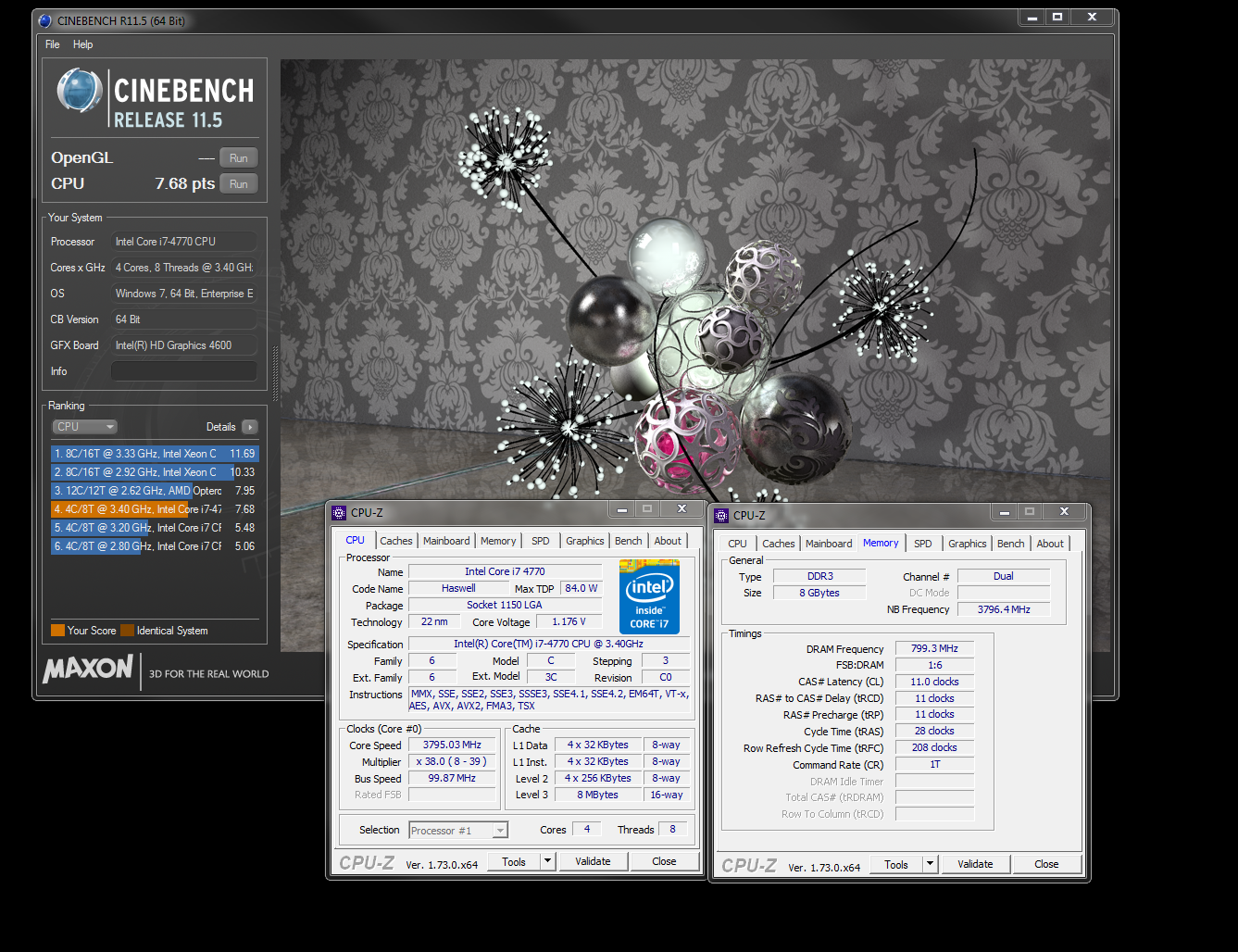Screen dimensions: 1238x952
Task: Close the Cinebench window
Action: (x=1093, y=17)
